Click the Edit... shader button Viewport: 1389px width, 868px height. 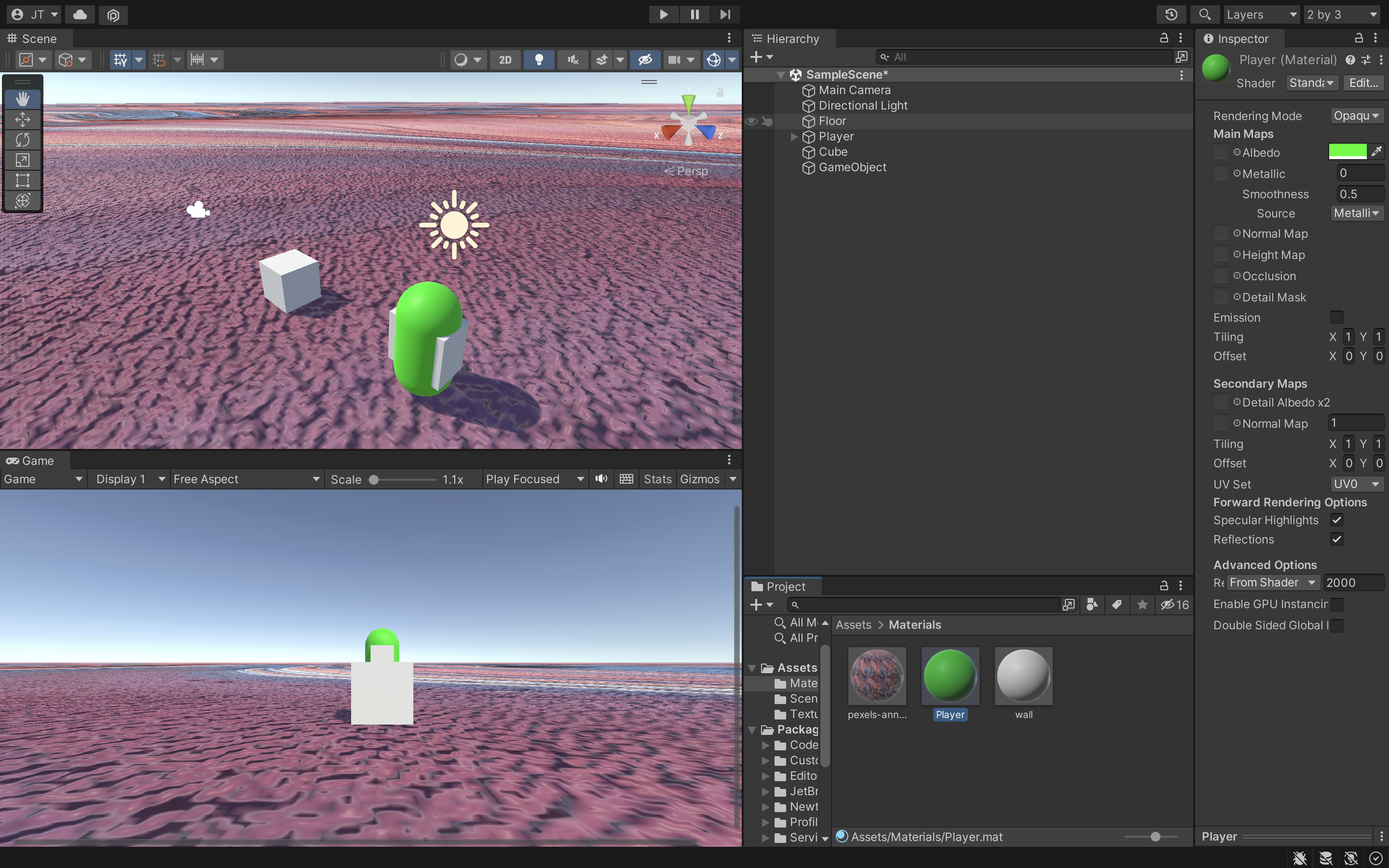coord(1363,82)
